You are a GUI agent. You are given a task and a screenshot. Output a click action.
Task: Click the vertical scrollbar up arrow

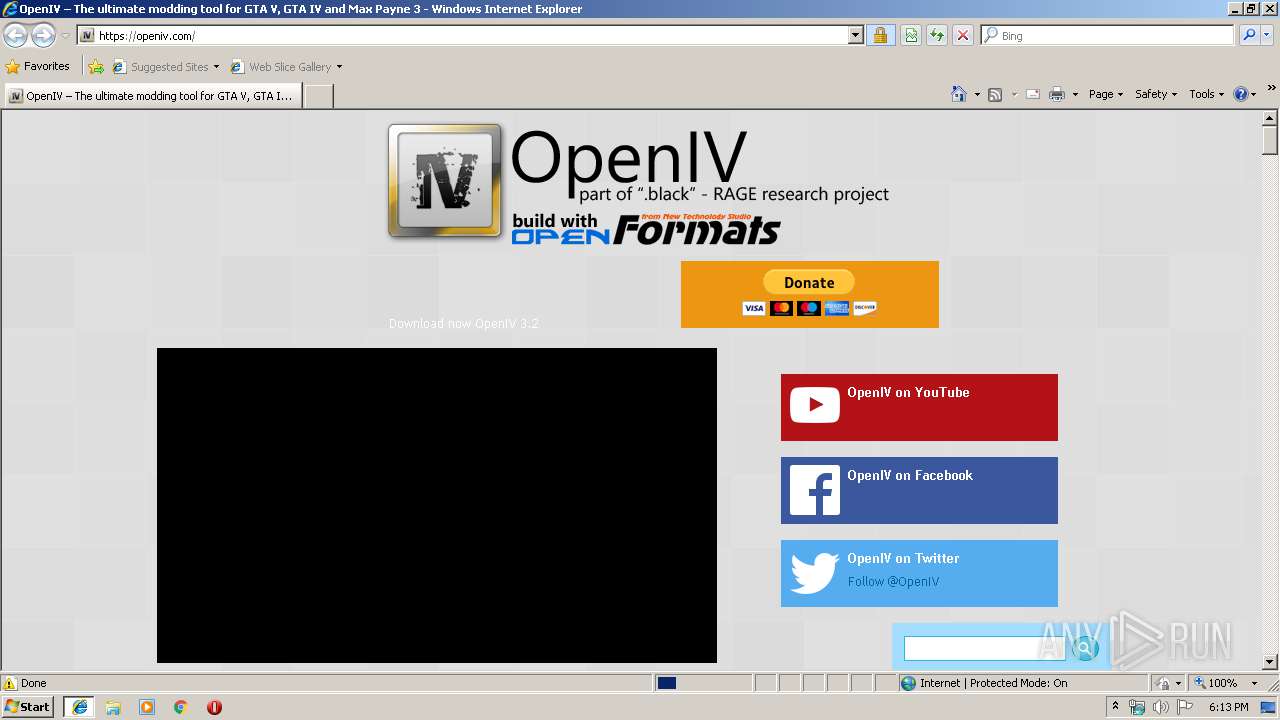tap(1270, 117)
